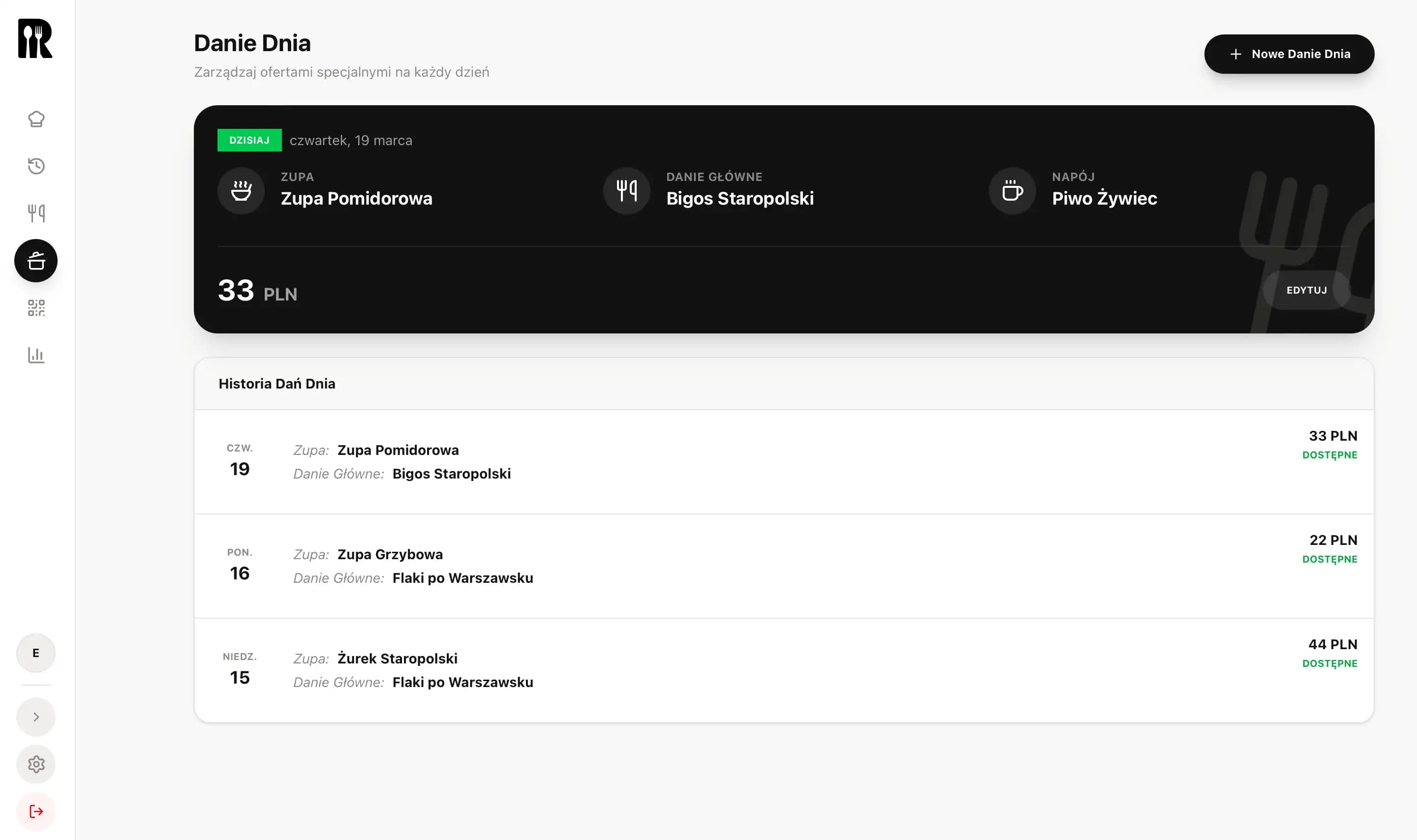Click the cup icon beside Piwo Żywiec
Viewport: 1417px width, 840px height.
(x=1012, y=191)
